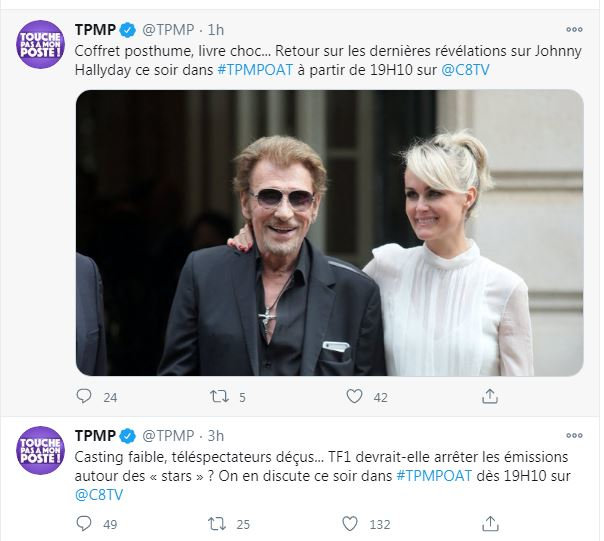Open the TPMP profile name on the first tweet
This screenshot has height=541, width=604.
(95, 28)
